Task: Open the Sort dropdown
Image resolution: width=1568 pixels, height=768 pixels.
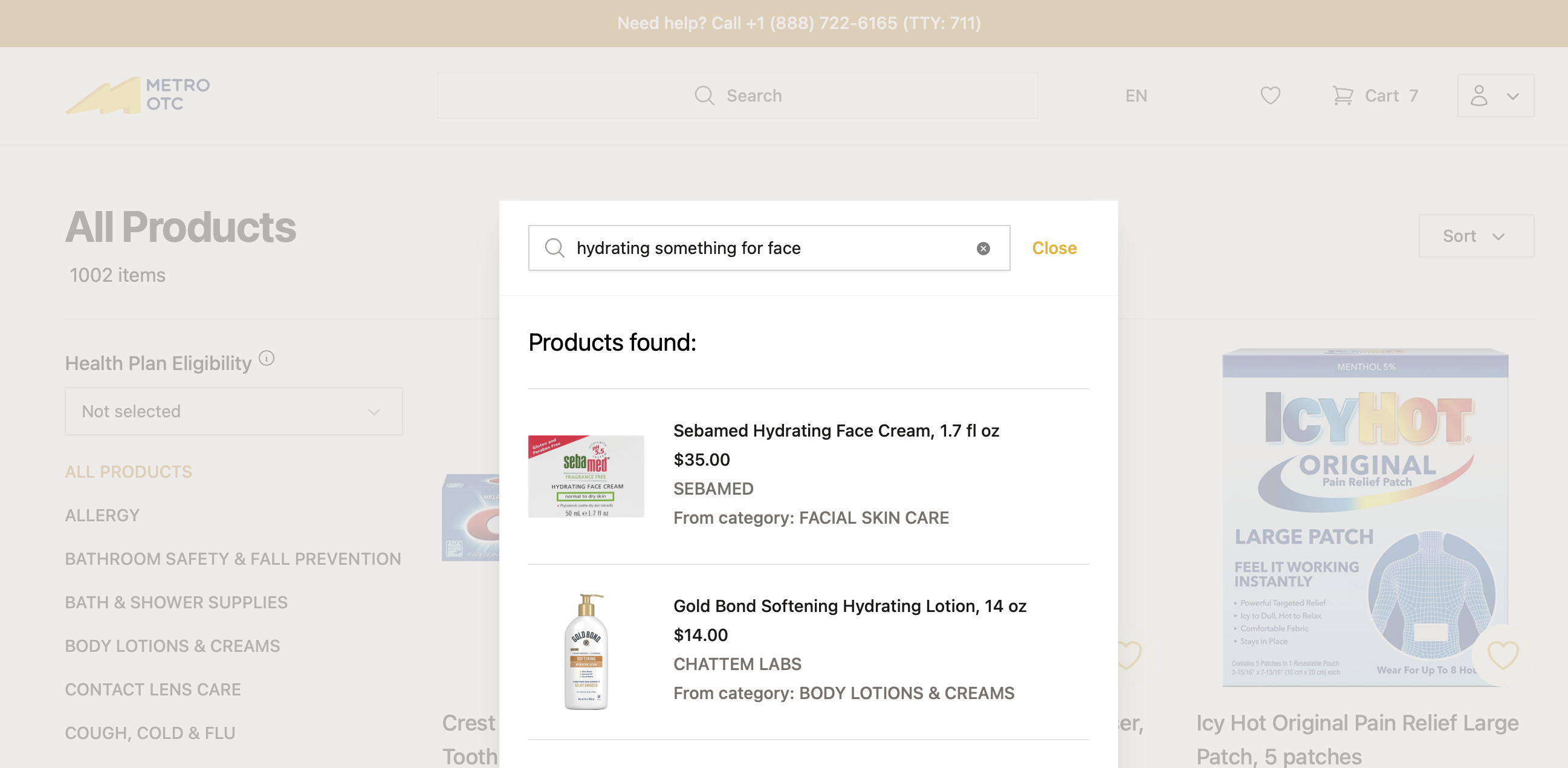Action: click(1475, 236)
